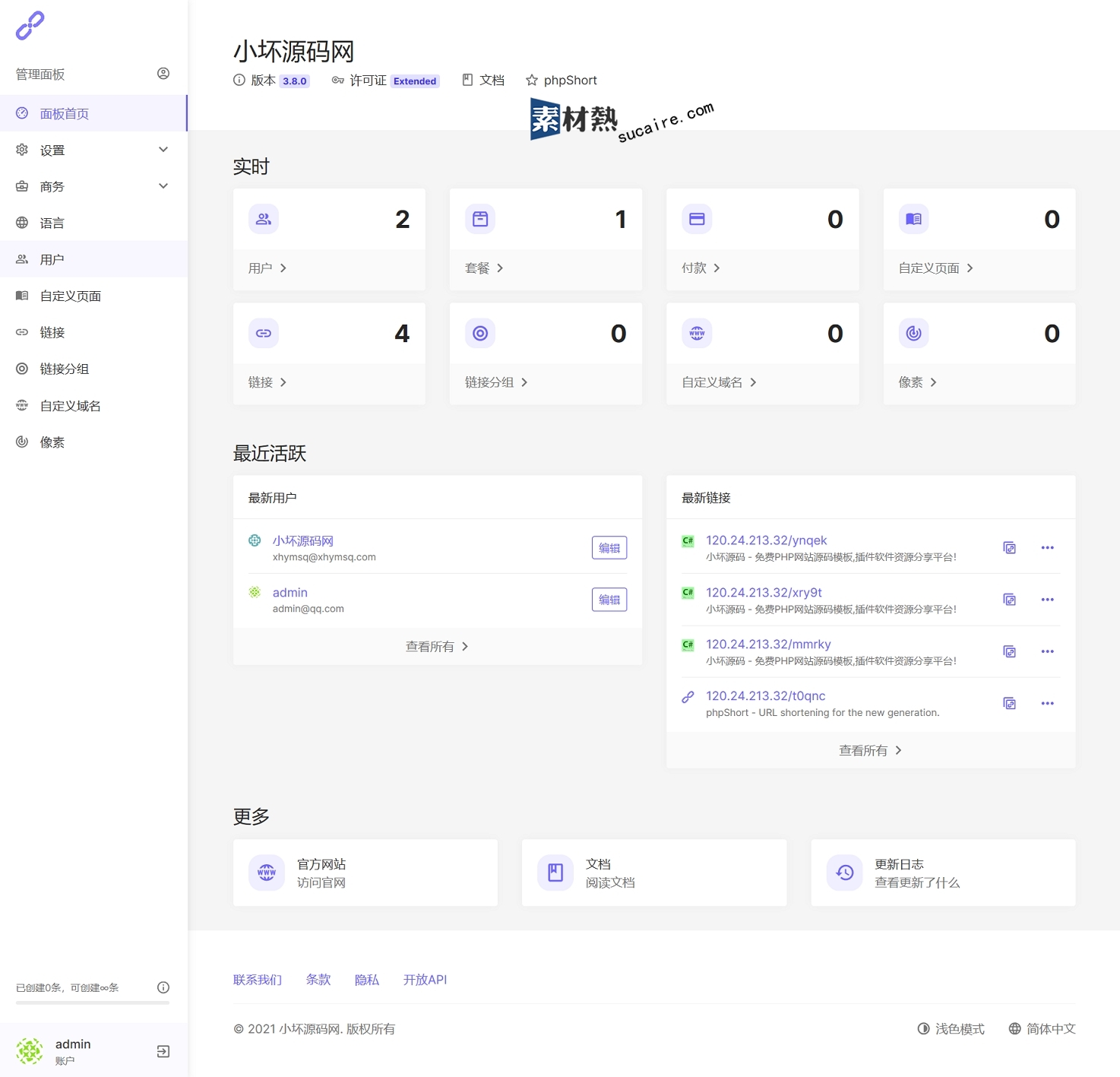
Task: Copy the 120.24.213.32/t0qnc short link
Action: click(1010, 703)
